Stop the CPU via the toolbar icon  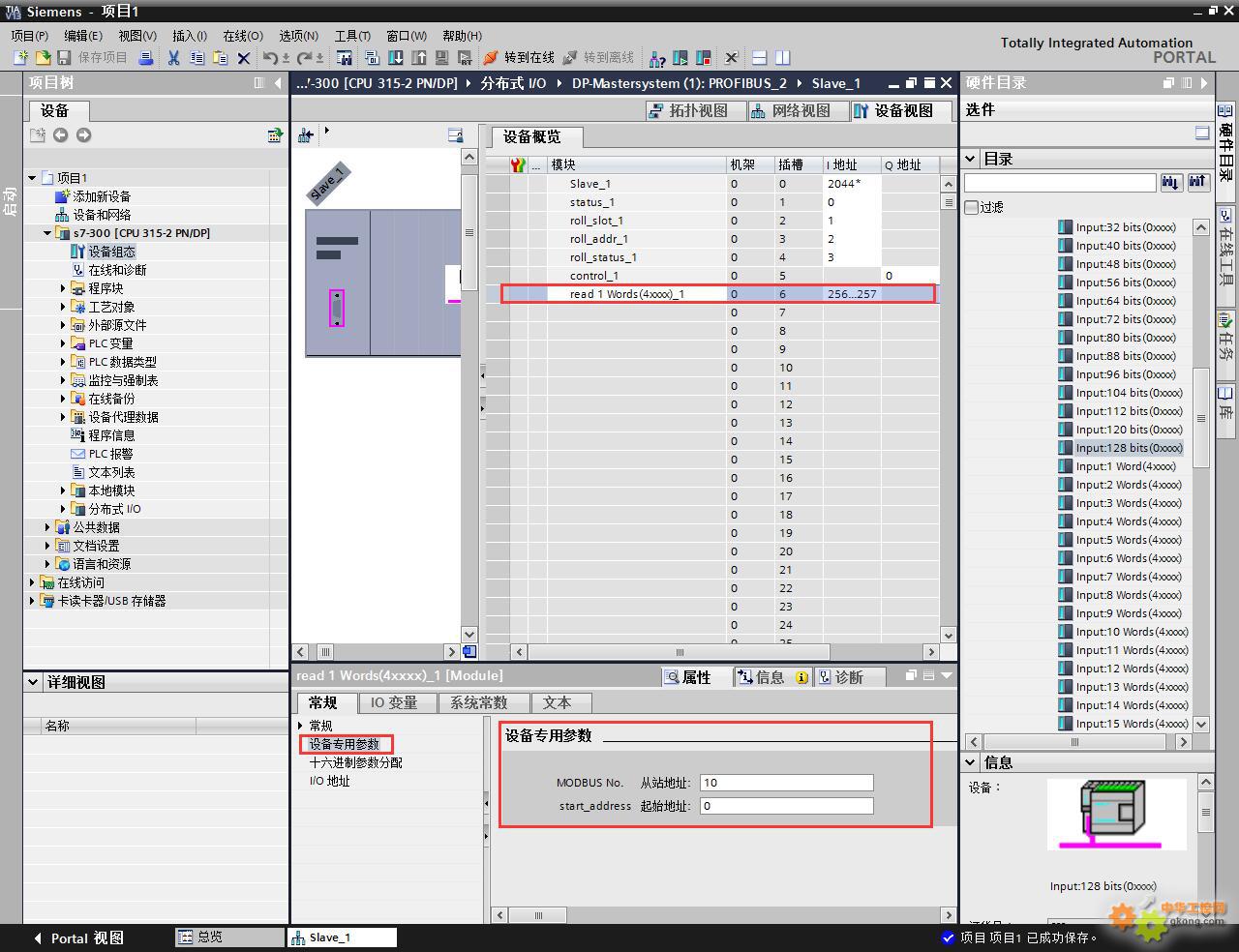click(x=704, y=58)
